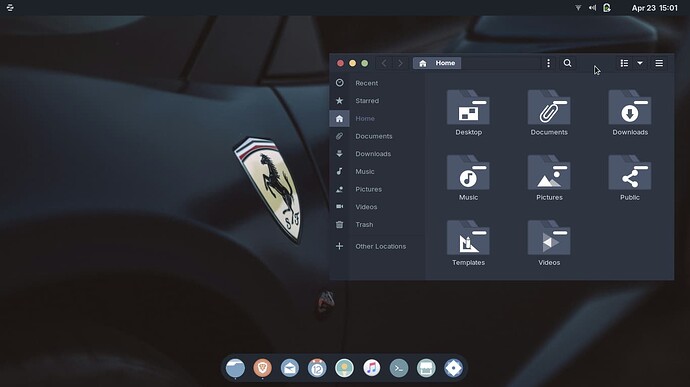Go to Videos in the sidebar
690x387 pixels.
pyautogui.click(x=377, y=206)
